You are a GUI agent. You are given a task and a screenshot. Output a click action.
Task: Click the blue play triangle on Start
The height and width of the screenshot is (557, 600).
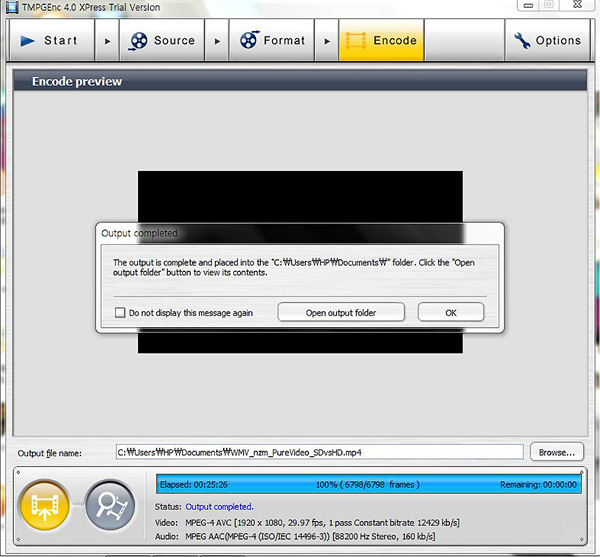tap(27, 41)
